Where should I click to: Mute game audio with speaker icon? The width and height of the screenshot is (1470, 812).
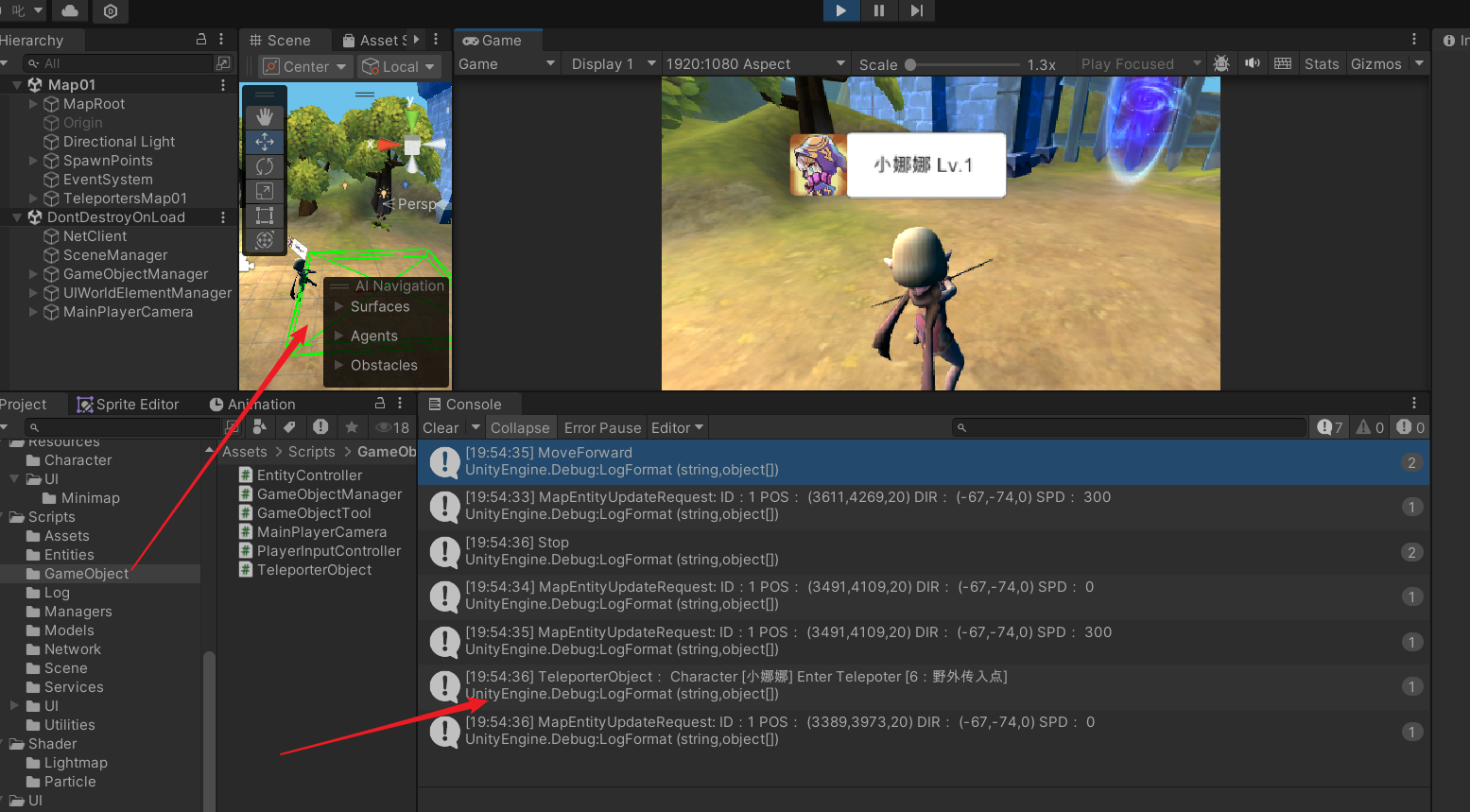1253,63
